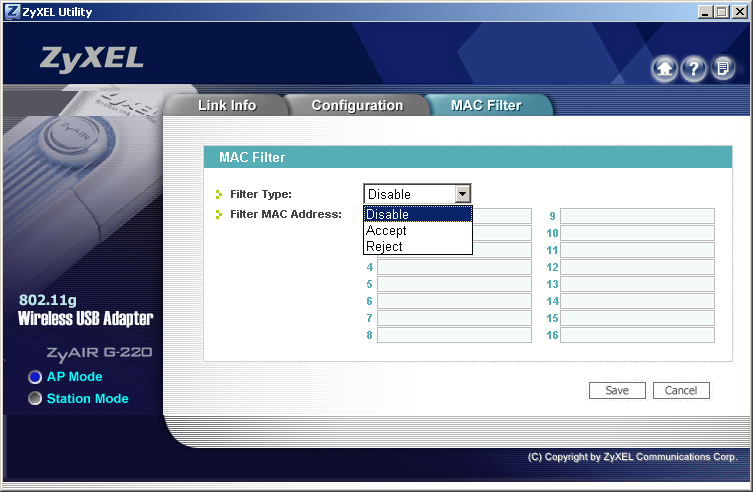Click the Filter MAC Address label

pyautogui.click(x=286, y=214)
